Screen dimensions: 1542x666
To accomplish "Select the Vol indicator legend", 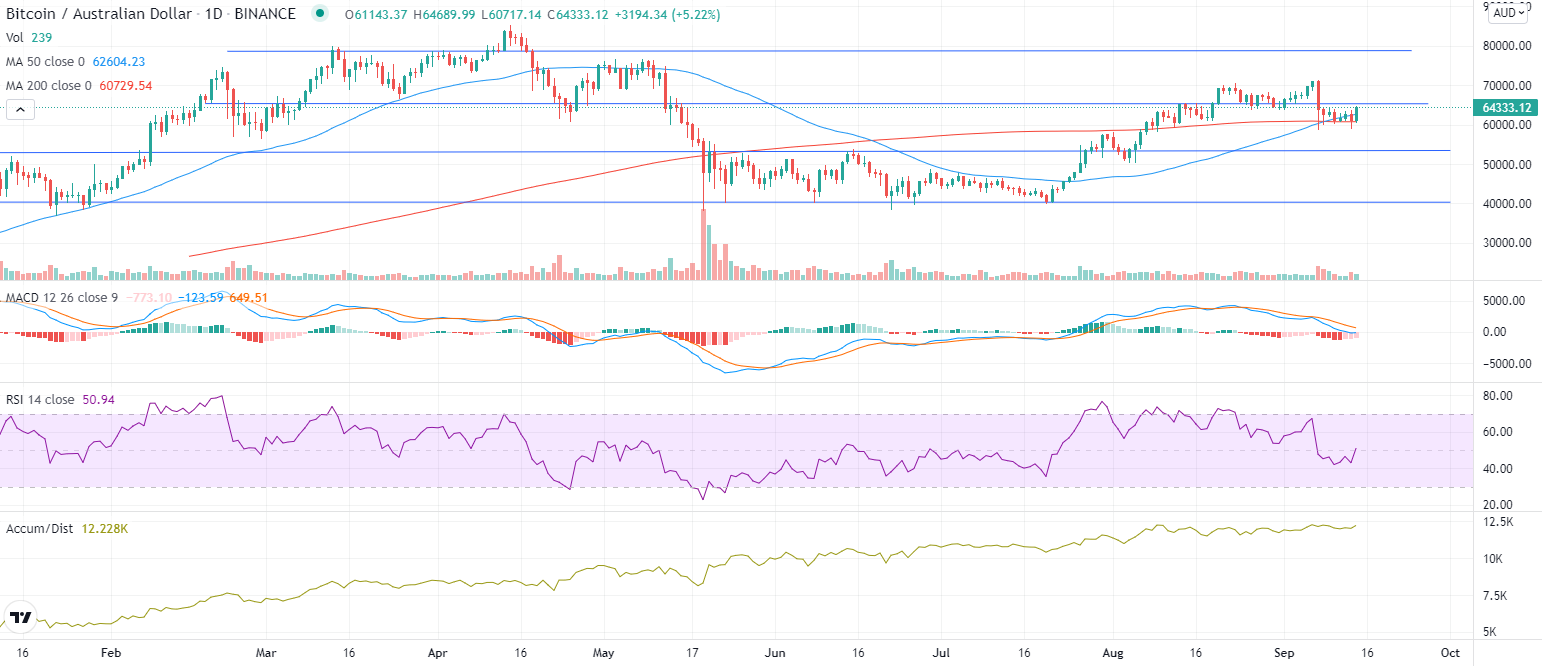I will point(17,38).
